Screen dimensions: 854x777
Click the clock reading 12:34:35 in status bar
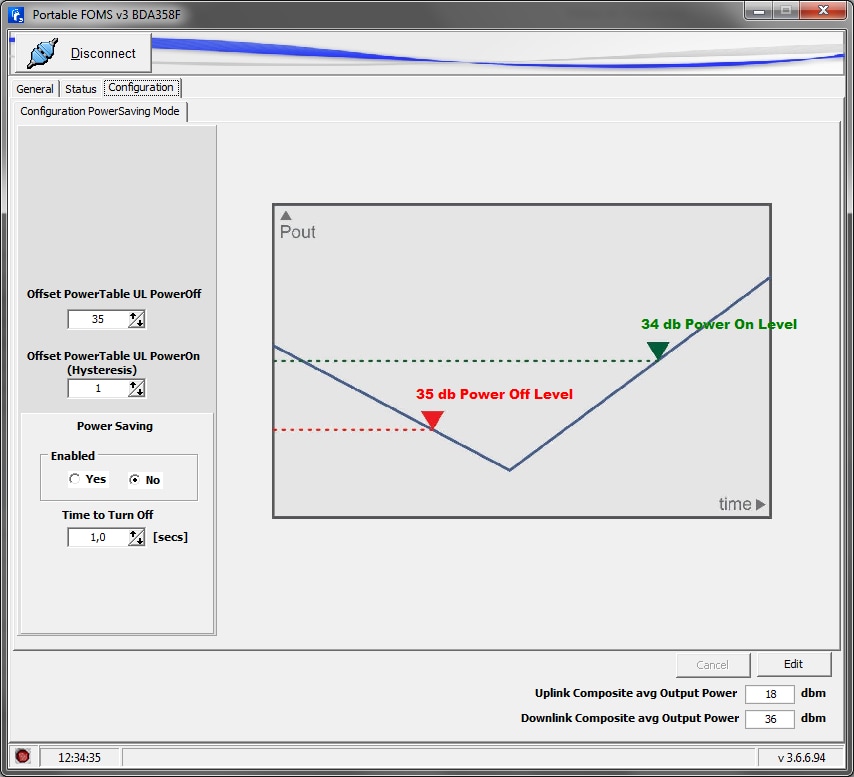coord(80,757)
